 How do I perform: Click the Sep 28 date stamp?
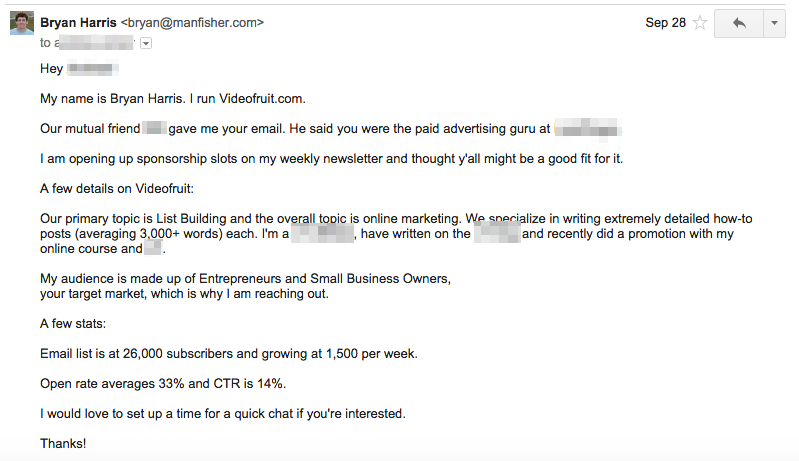(665, 23)
